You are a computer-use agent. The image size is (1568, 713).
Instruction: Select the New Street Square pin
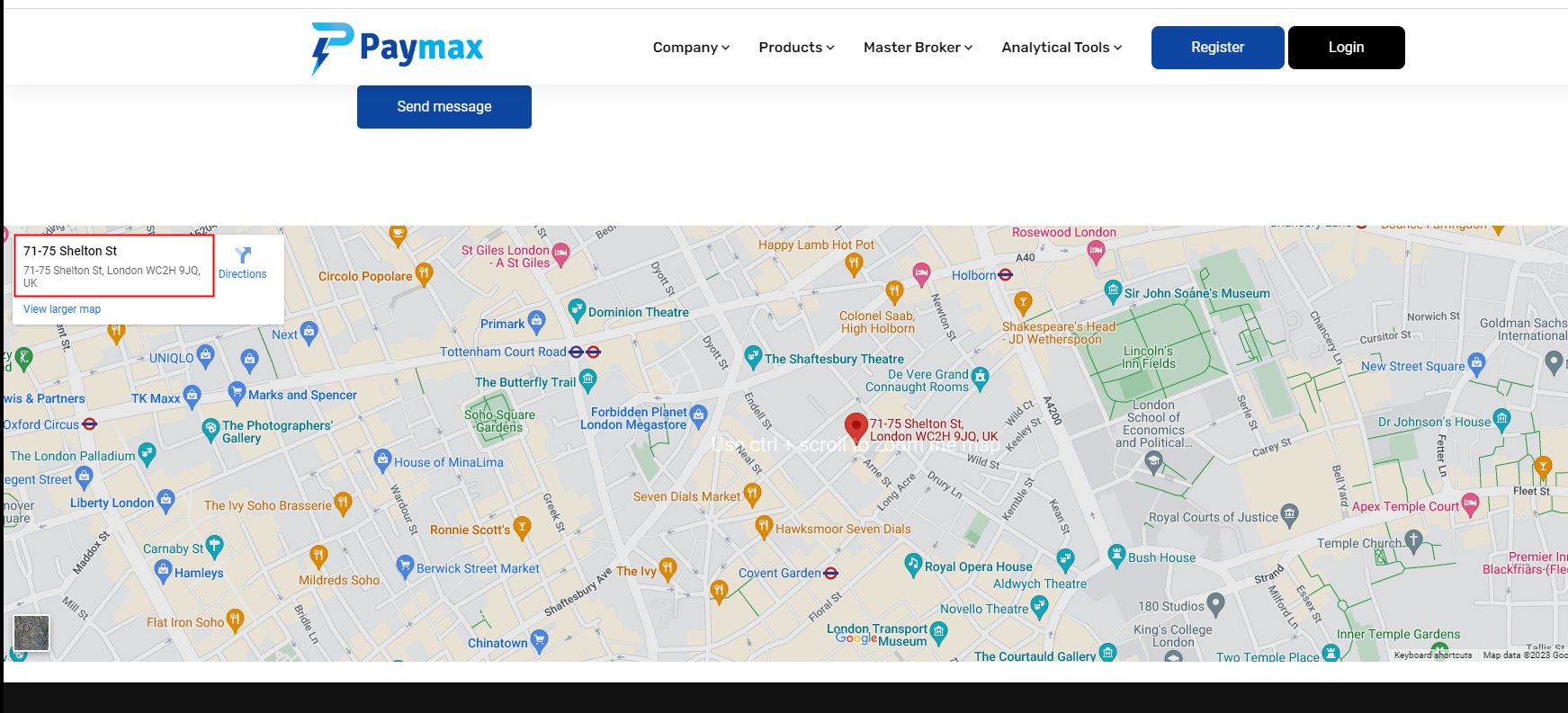coord(1476,363)
